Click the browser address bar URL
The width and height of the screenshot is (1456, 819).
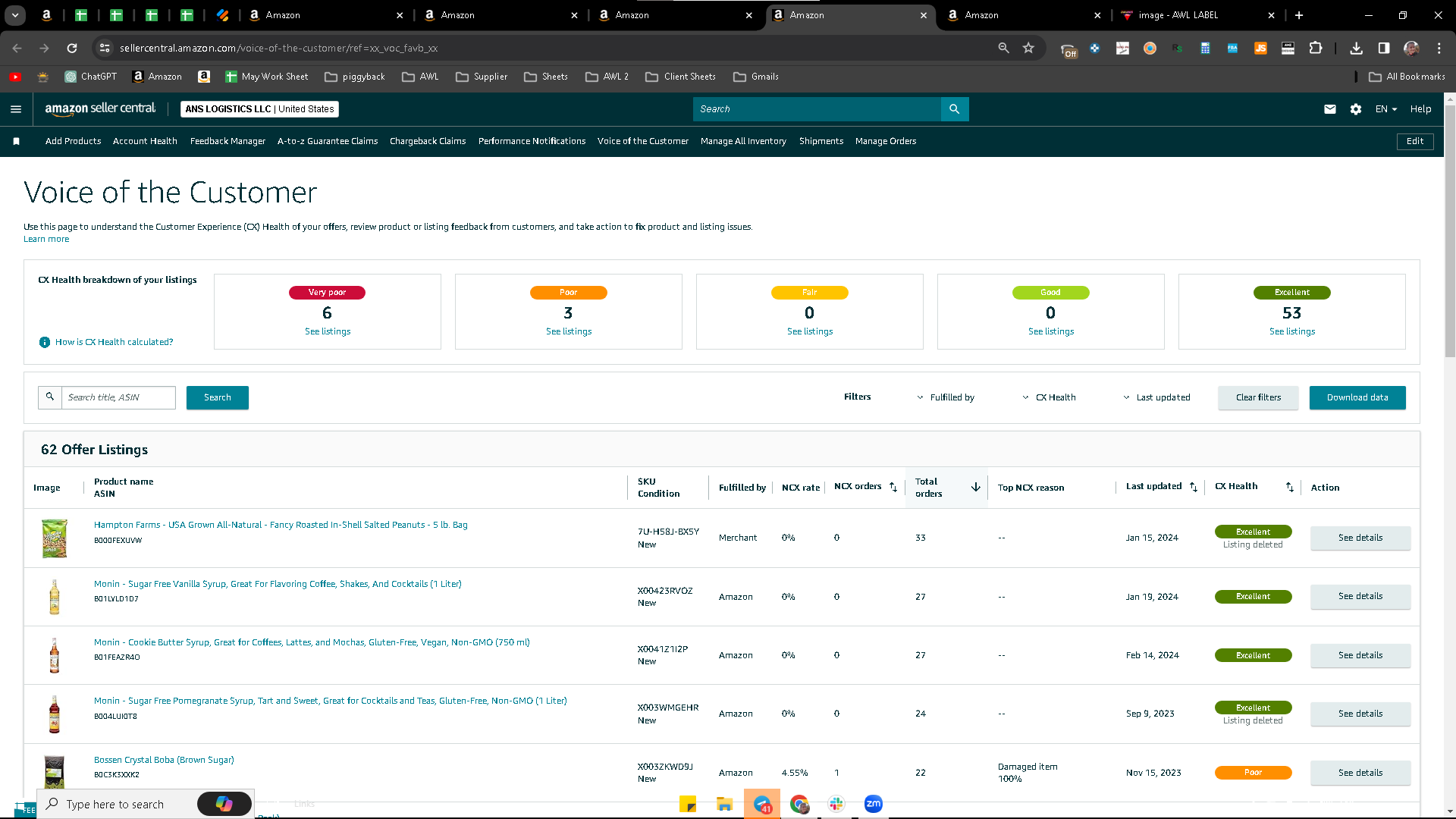coord(278,48)
